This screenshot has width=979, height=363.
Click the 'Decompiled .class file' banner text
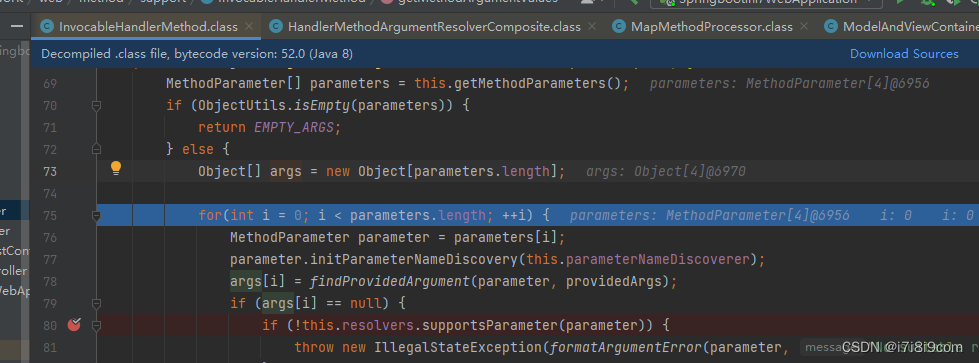197,54
